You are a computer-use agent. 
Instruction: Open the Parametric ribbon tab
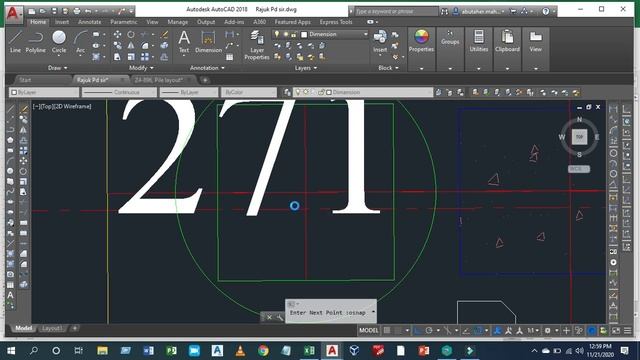click(124, 22)
